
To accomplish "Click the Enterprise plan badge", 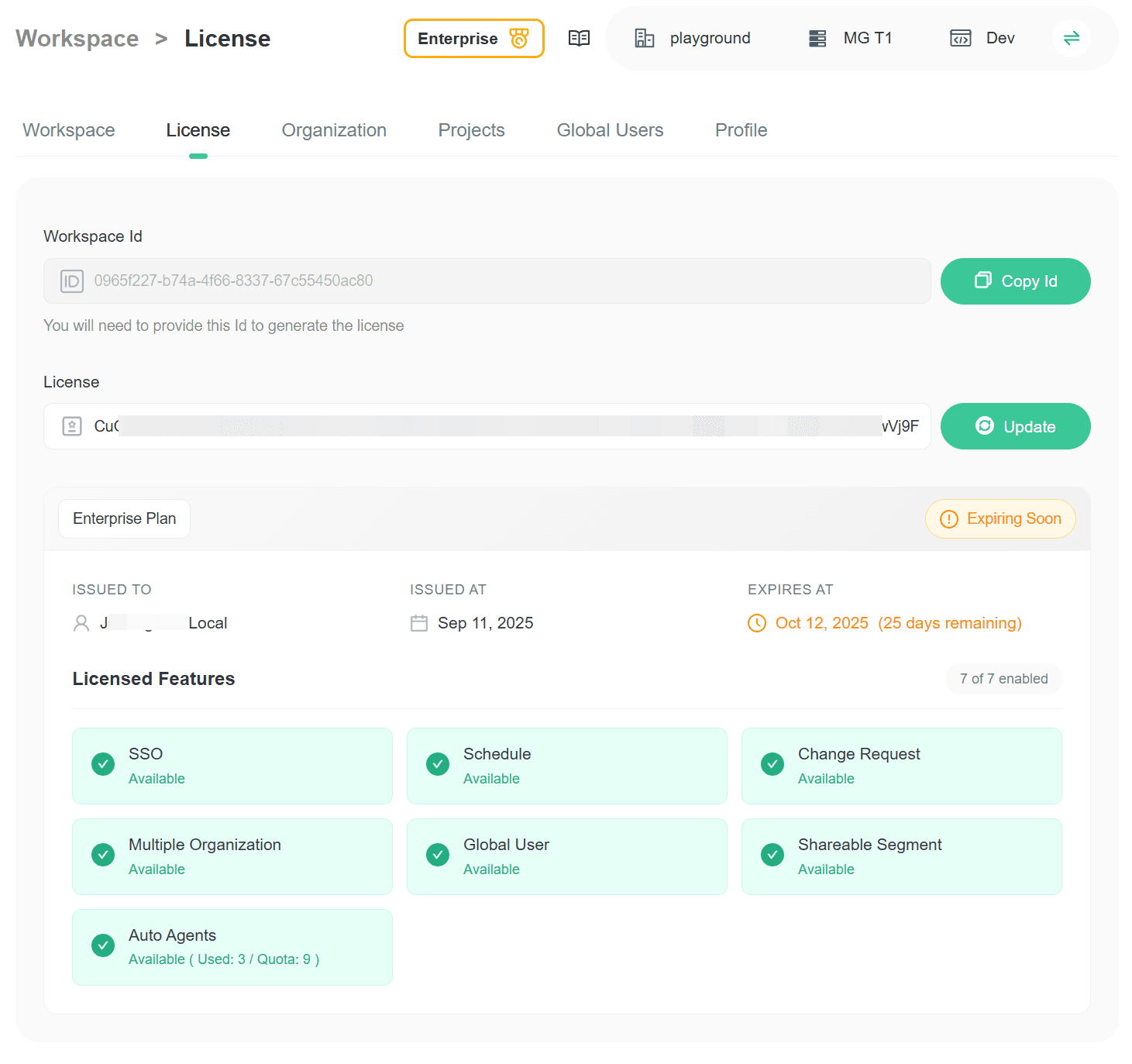I will (x=473, y=38).
